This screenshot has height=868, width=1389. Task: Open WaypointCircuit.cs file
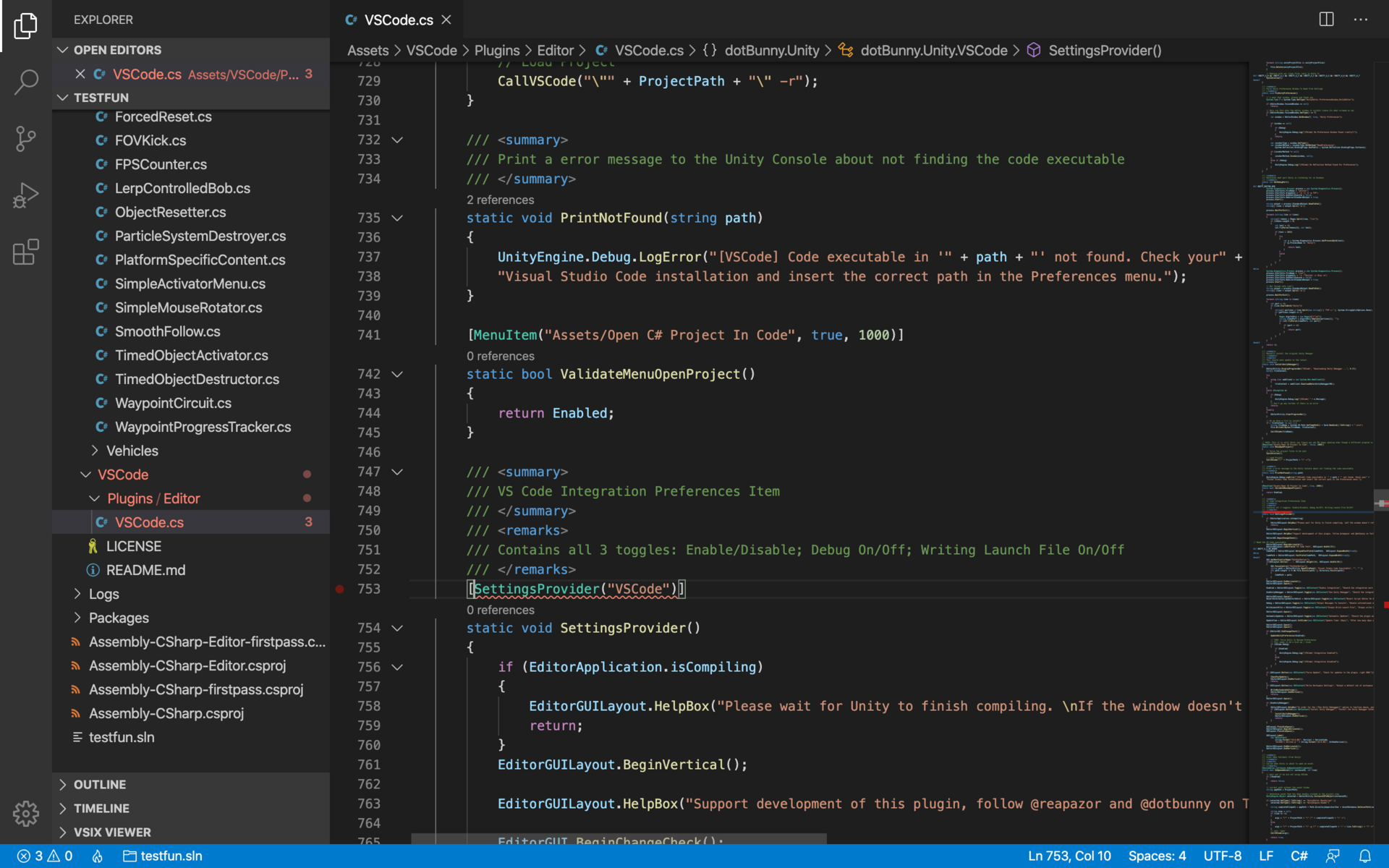191,403
